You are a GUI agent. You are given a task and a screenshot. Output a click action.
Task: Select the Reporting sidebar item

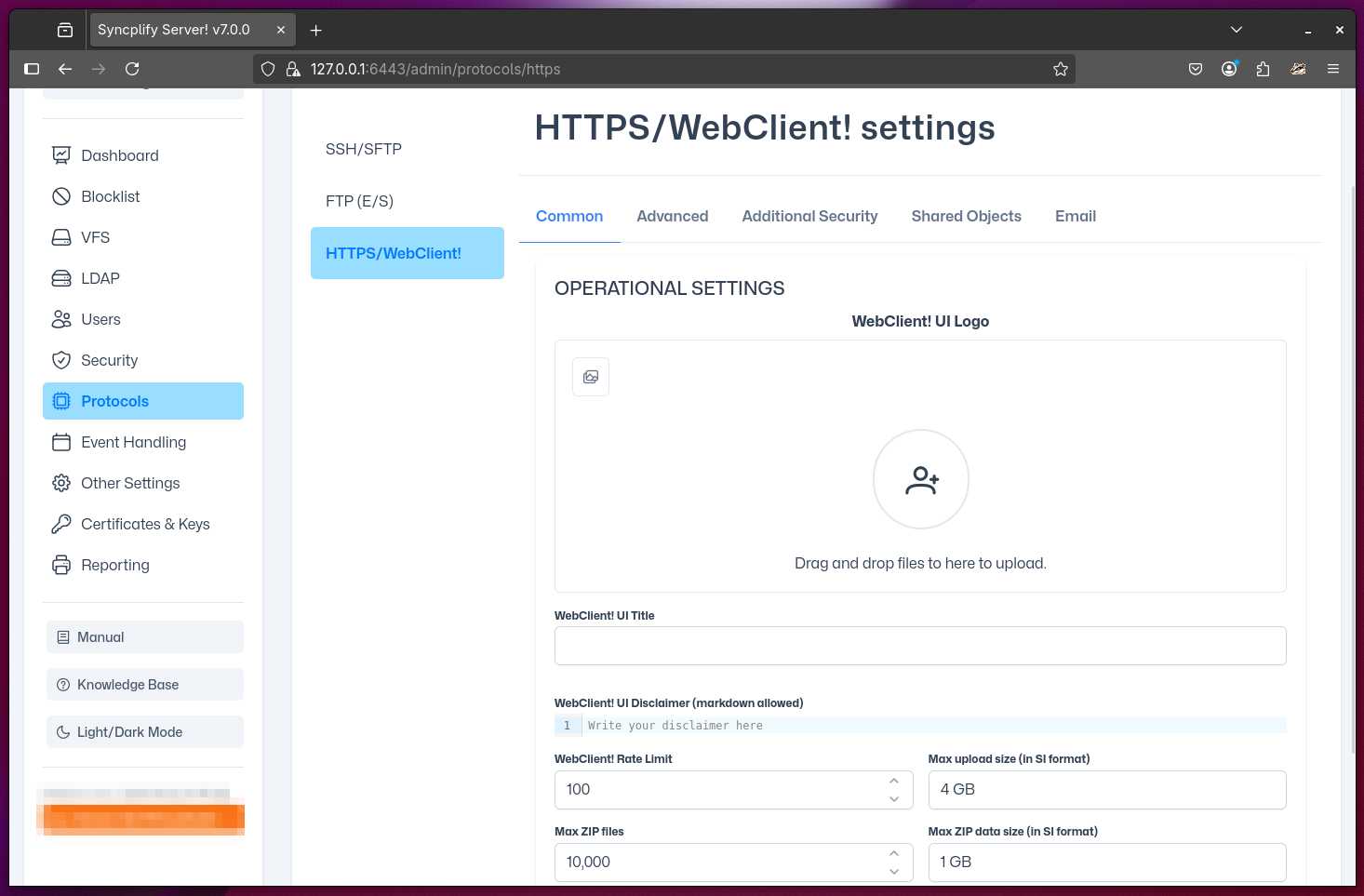point(114,565)
